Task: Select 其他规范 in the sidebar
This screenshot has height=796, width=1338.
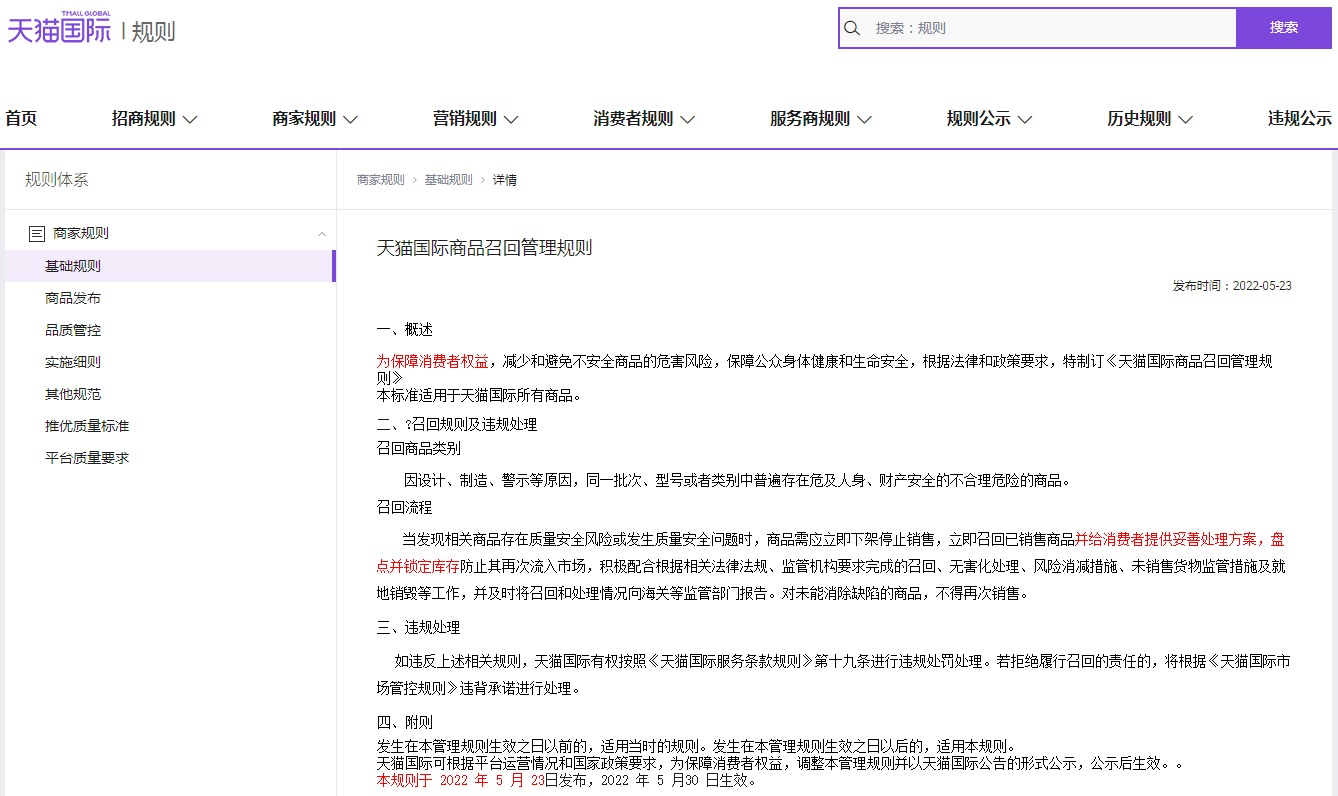Action: click(x=73, y=394)
